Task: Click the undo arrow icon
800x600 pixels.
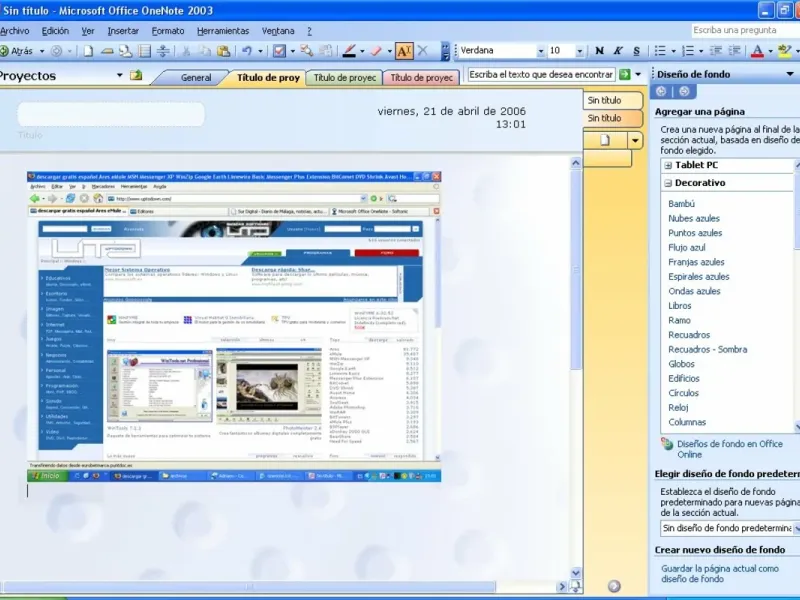Action: [247, 51]
